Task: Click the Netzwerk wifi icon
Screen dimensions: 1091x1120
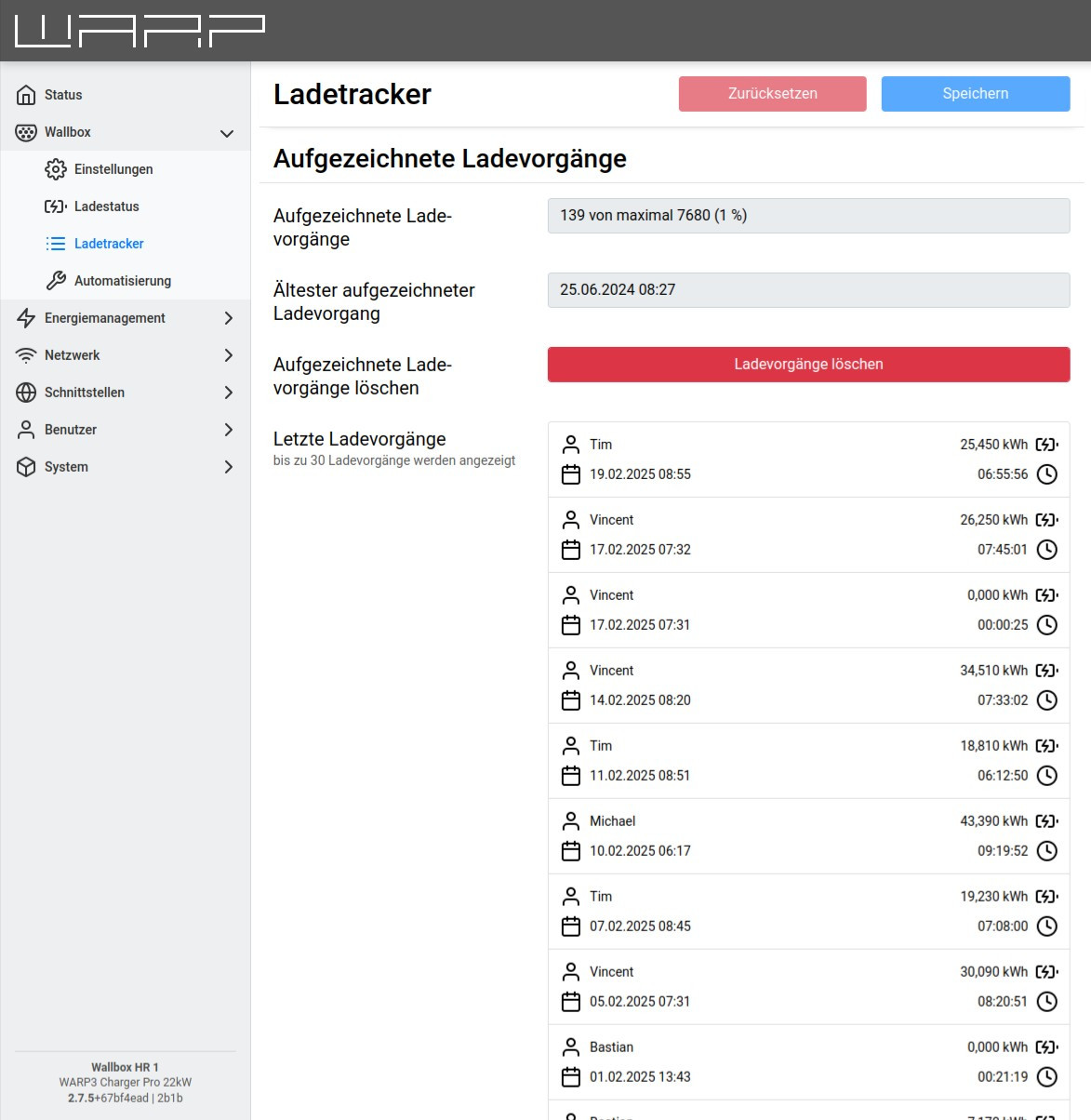Action: pos(26,355)
